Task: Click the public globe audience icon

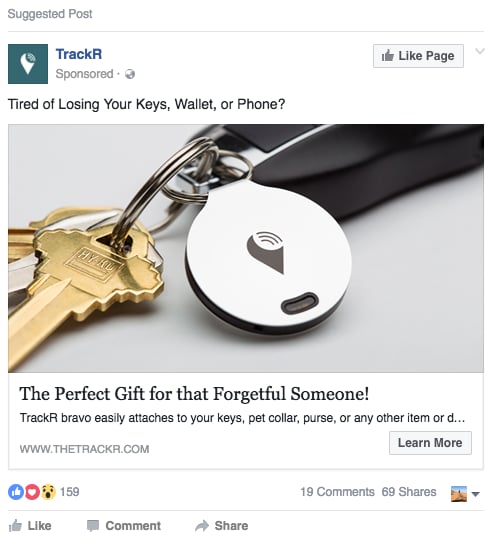Action: tap(130, 74)
